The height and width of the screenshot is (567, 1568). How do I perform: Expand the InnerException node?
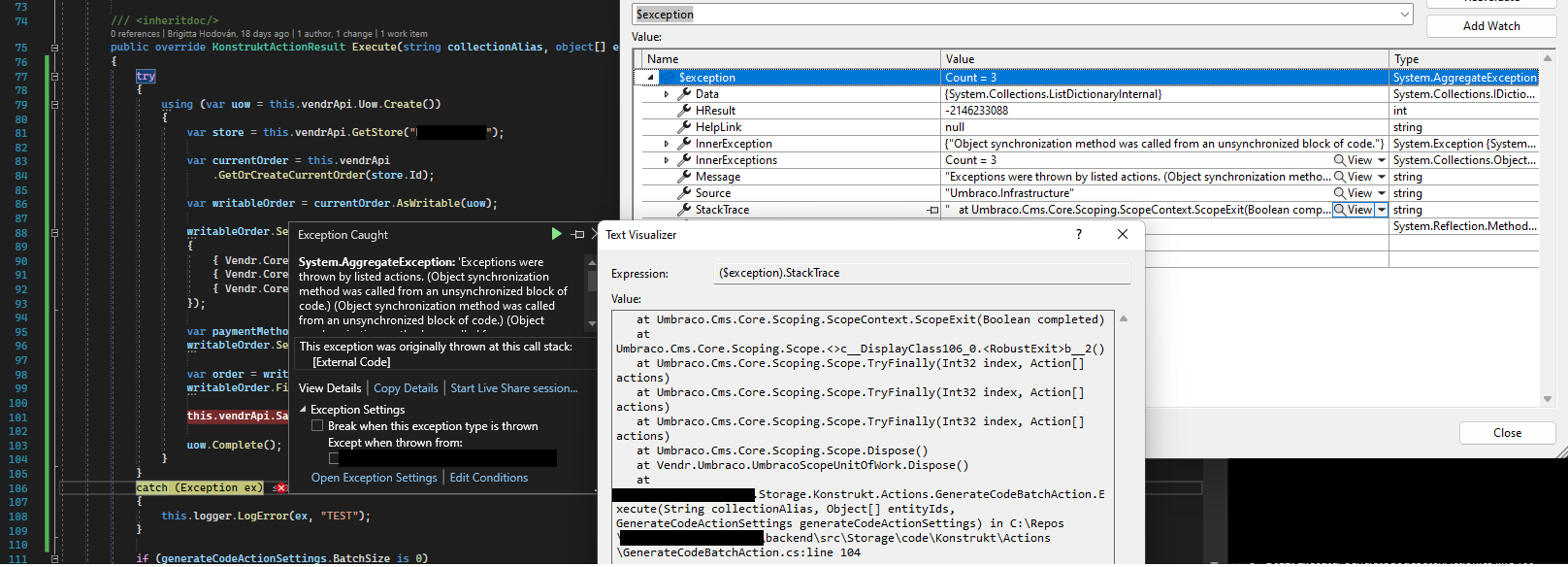[666, 144]
